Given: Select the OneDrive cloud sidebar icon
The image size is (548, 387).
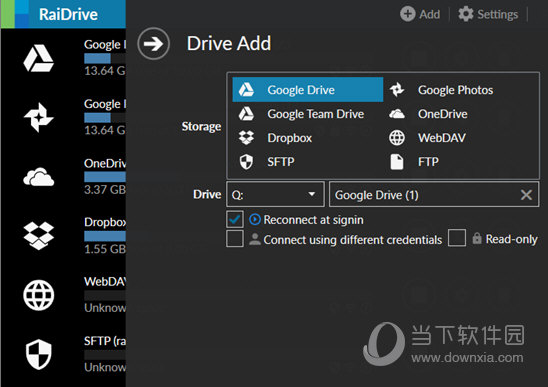Looking at the screenshot, I should point(38,177).
